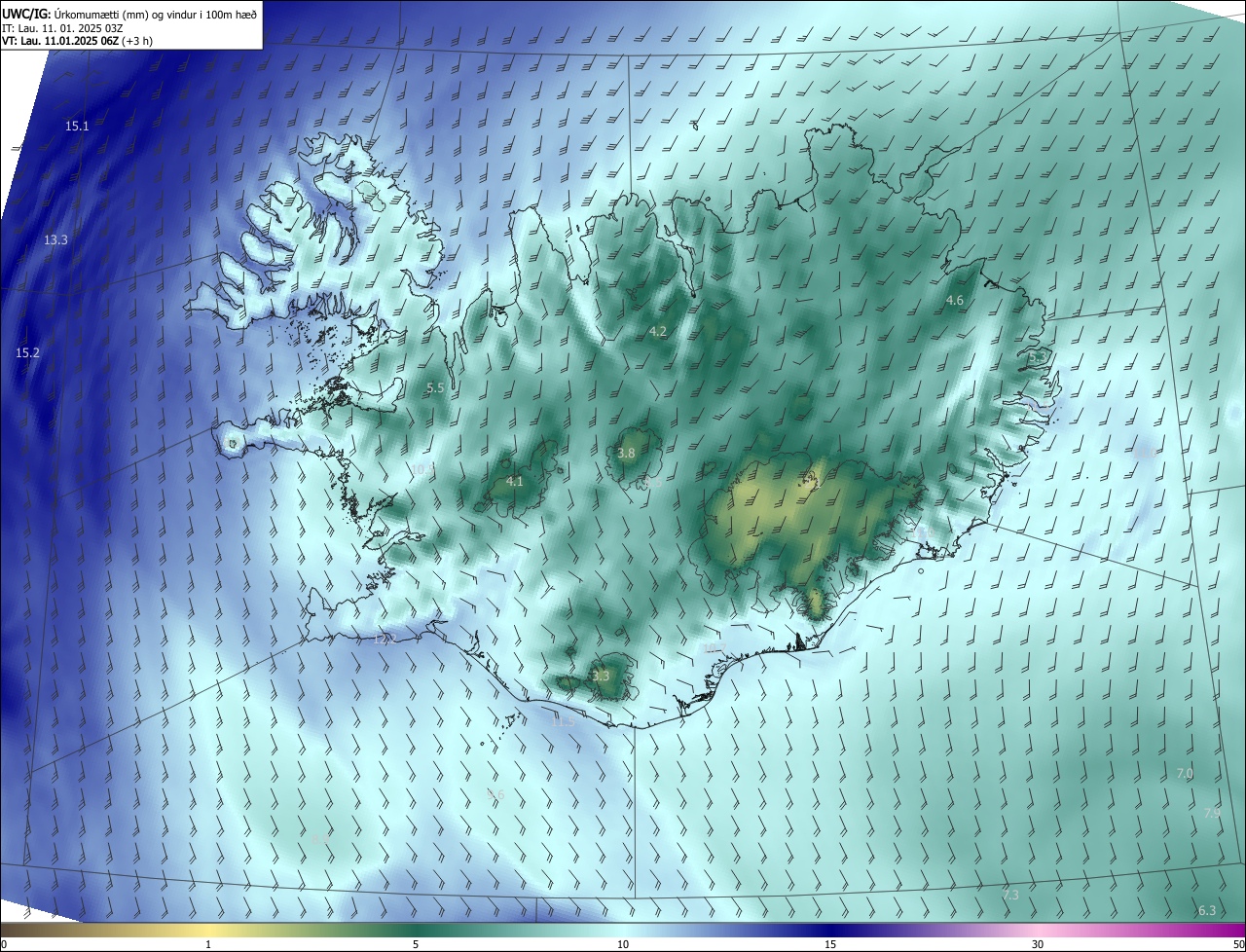This screenshot has width=1246, height=952.
Task: Click the colorbar tick label 30
Action: coord(1038,944)
